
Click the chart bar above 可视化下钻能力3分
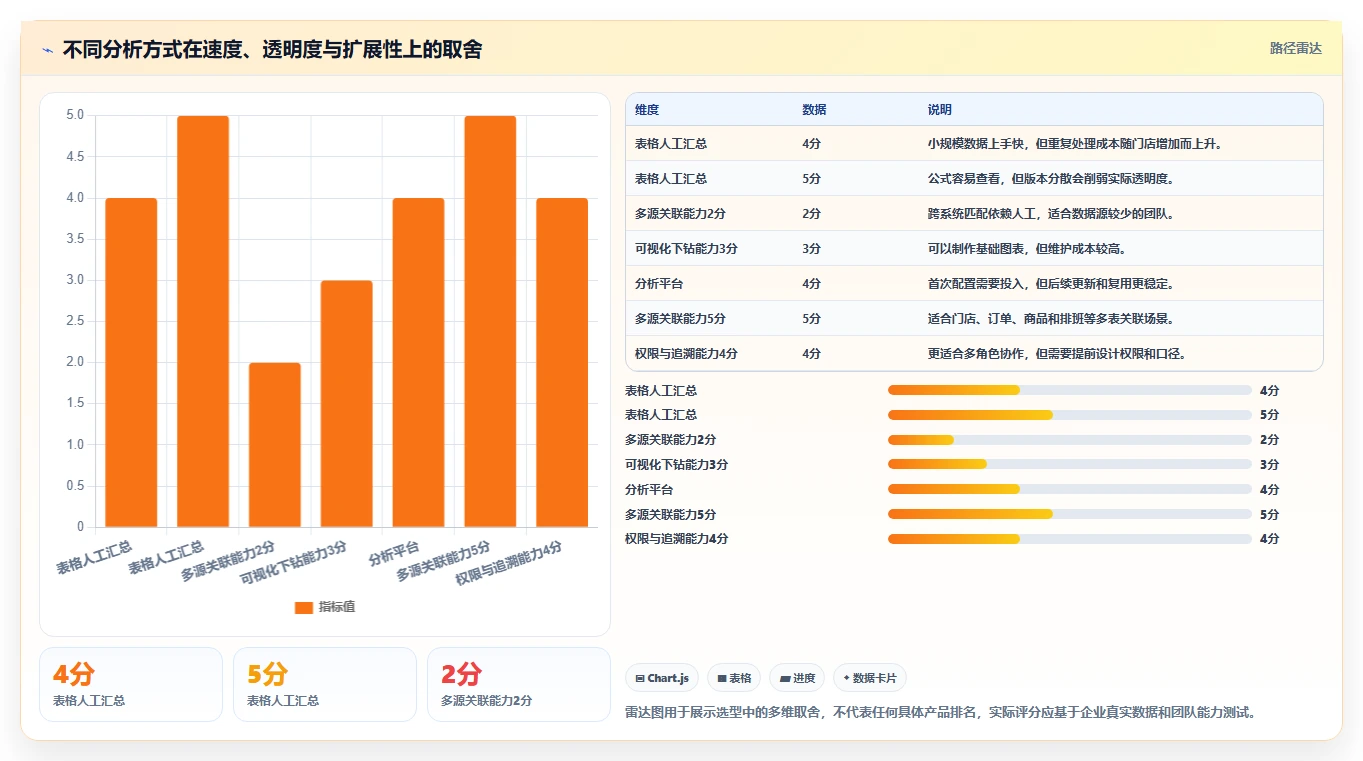tap(347, 404)
